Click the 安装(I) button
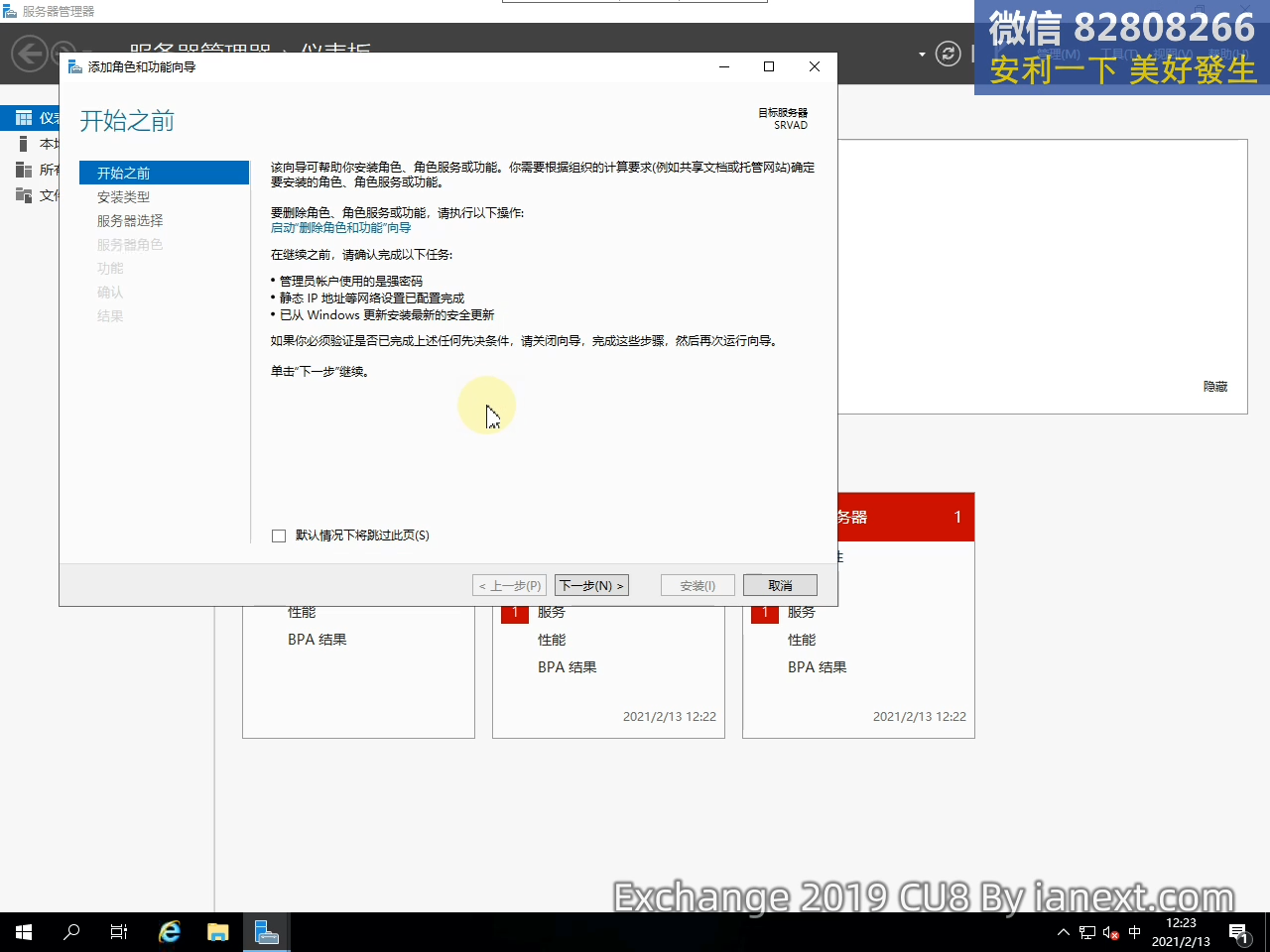 [698, 586]
